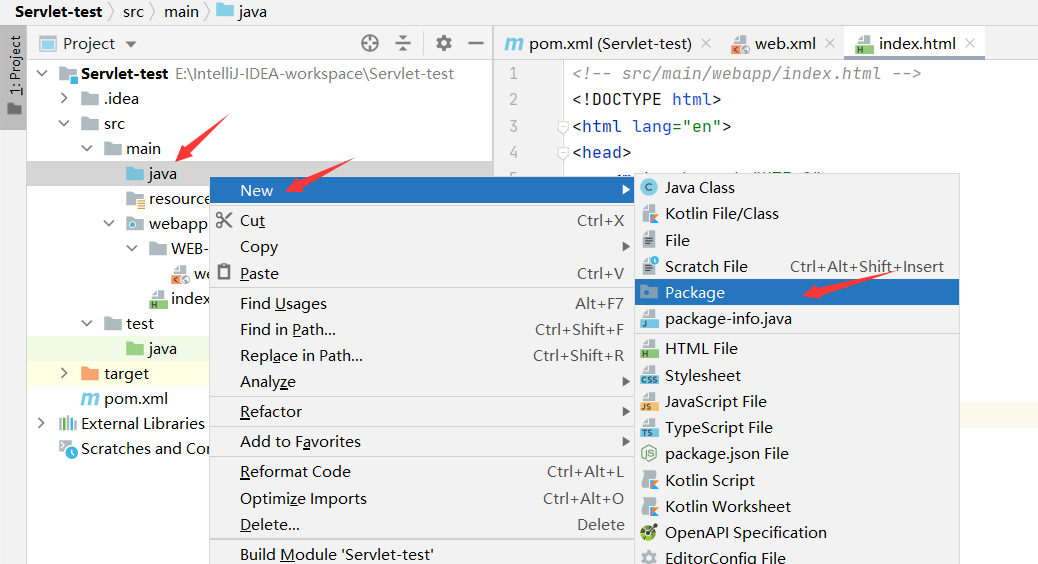Open Project panel settings gear

point(444,44)
